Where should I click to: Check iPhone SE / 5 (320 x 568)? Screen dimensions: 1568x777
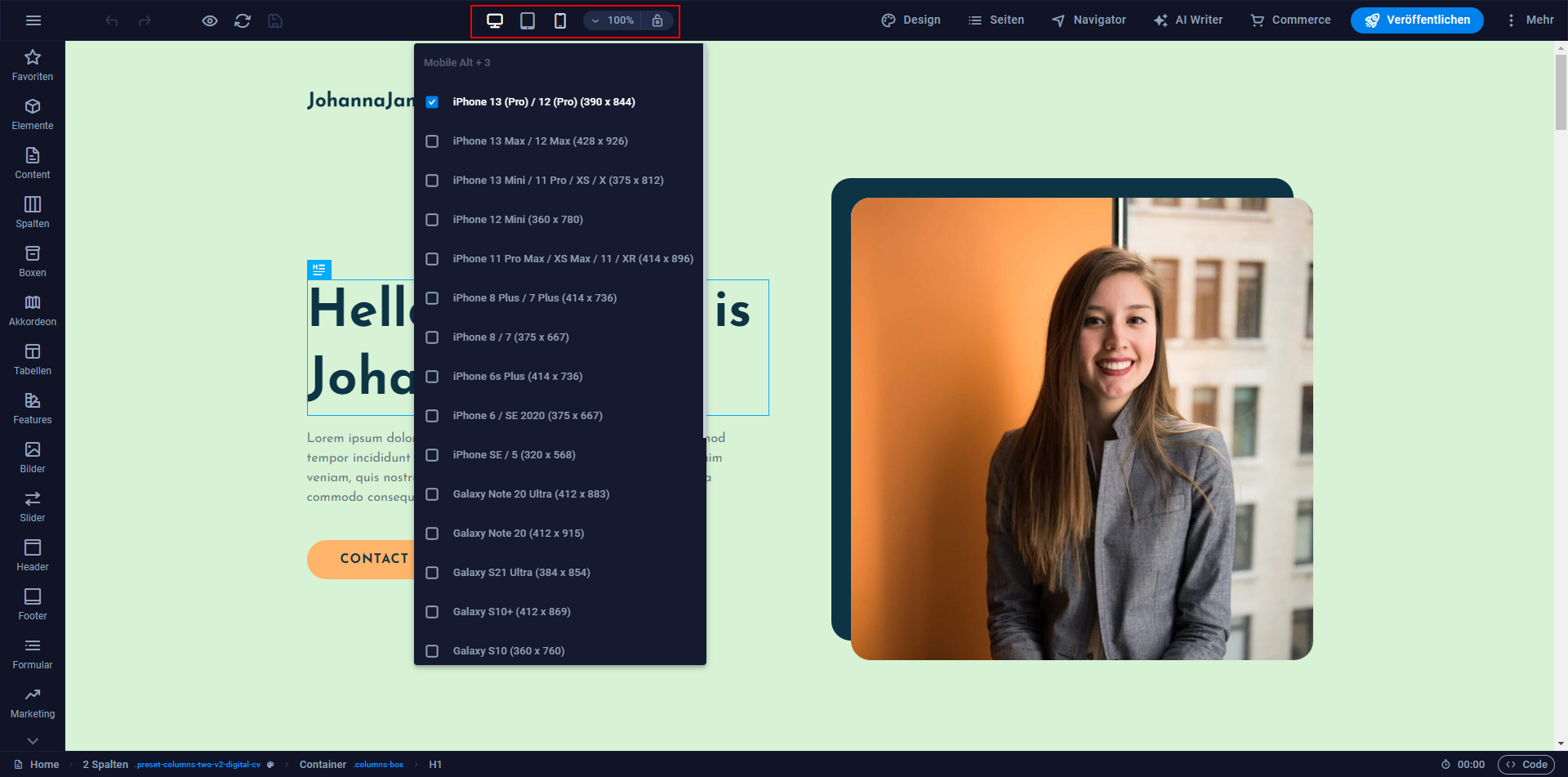(432, 455)
